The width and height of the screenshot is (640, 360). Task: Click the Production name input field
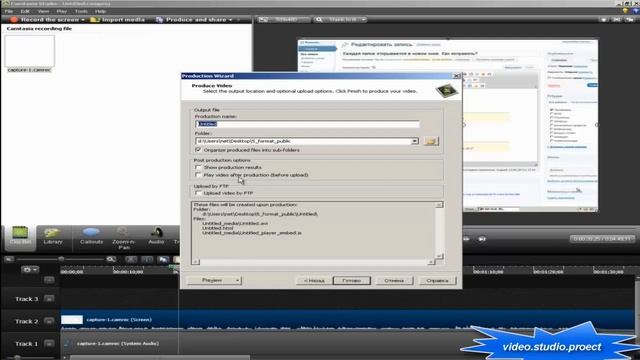coord(307,124)
